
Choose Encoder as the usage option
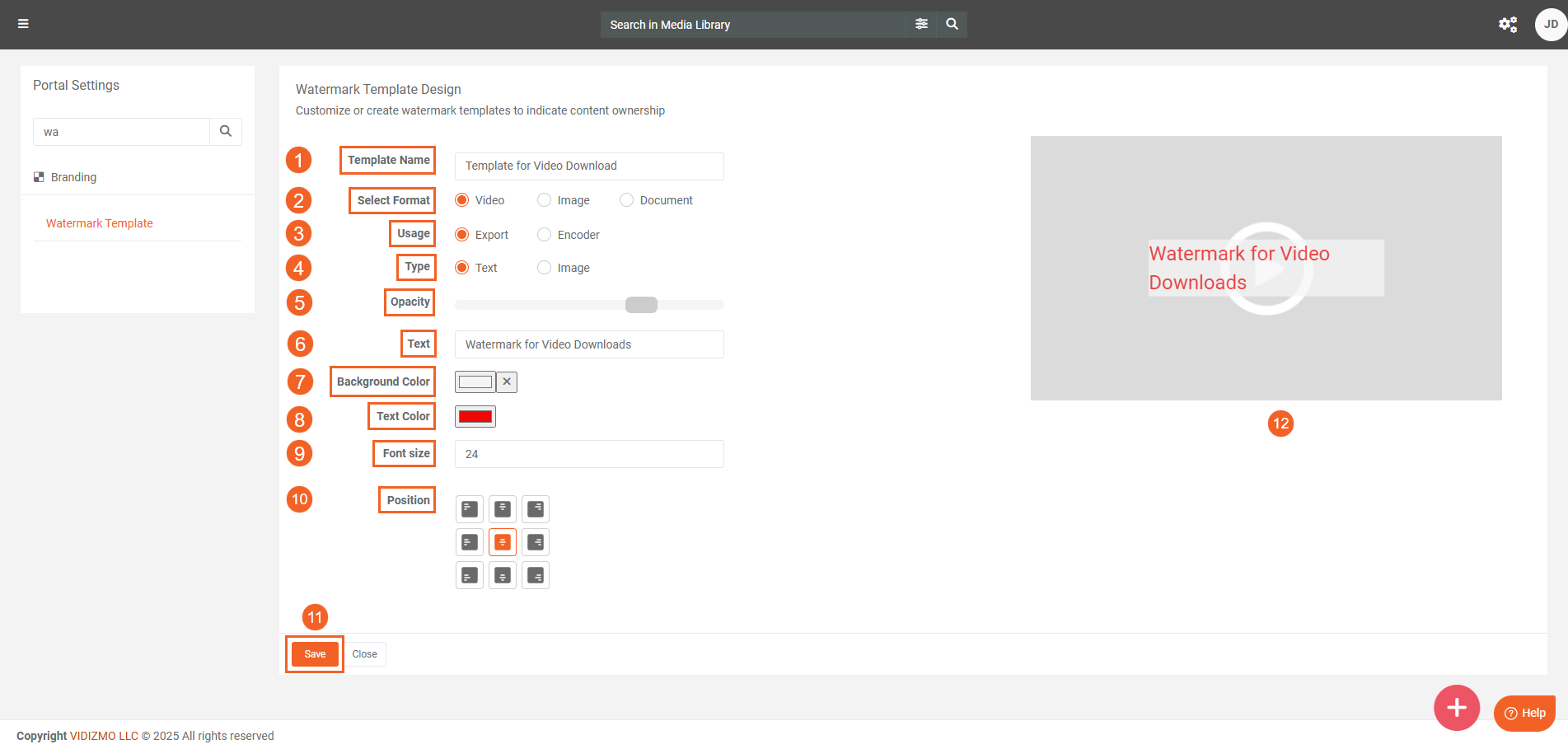point(545,235)
